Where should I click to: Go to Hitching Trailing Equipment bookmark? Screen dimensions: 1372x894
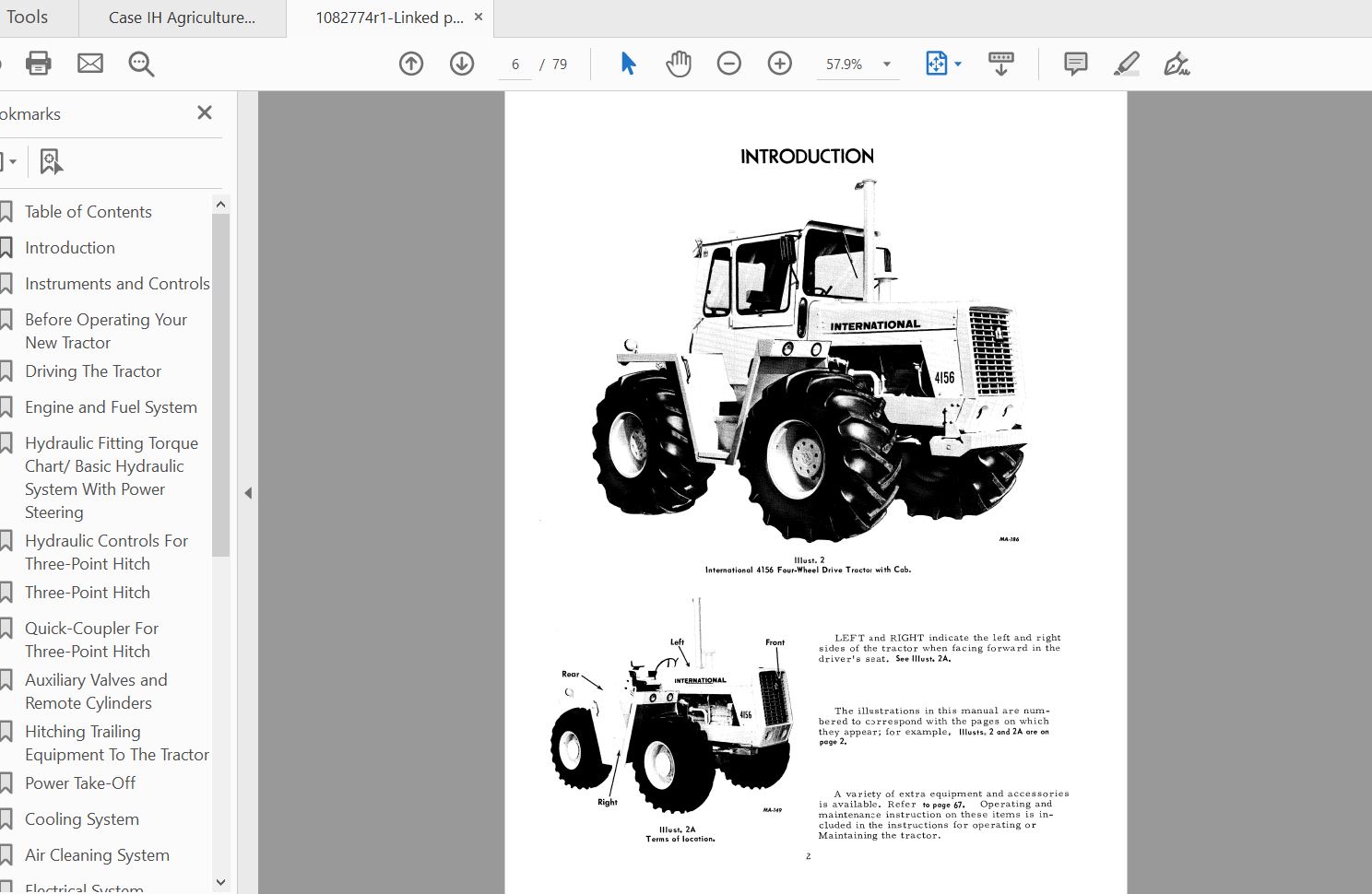pyautogui.click(x=117, y=743)
